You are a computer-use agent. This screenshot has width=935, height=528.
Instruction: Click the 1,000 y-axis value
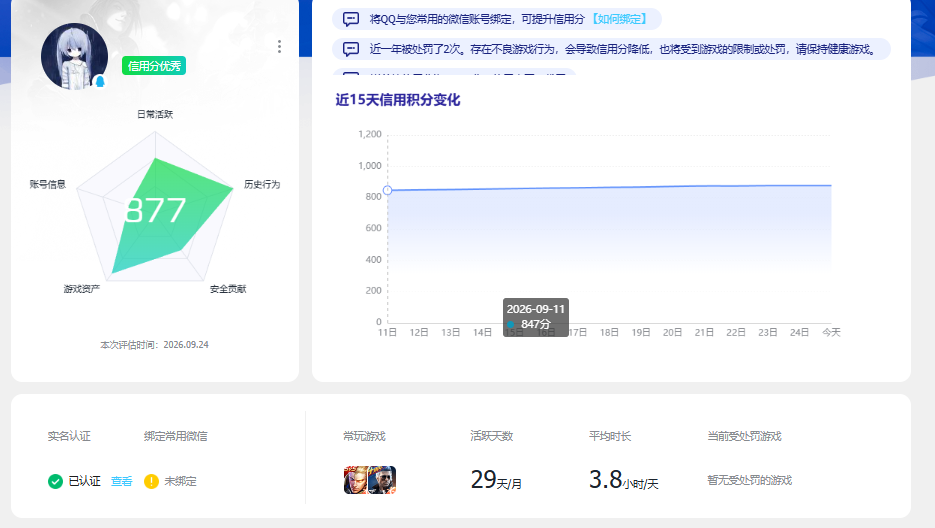tap(370, 166)
